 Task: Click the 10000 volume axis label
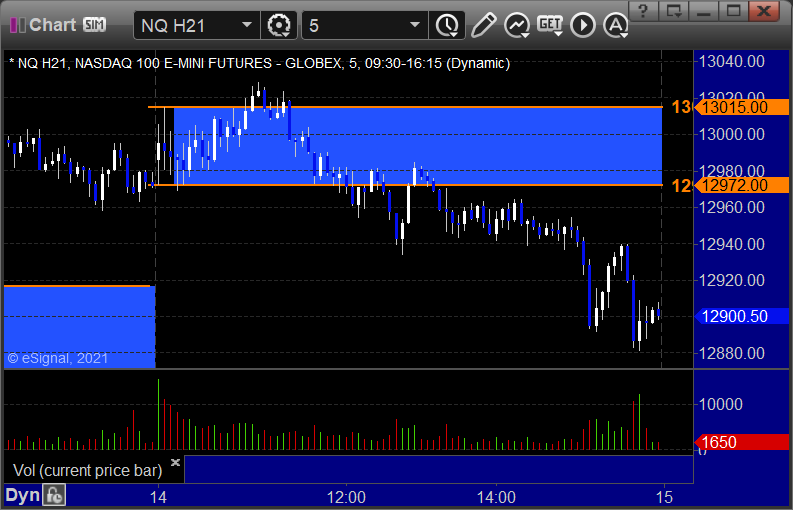[x=720, y=404]
